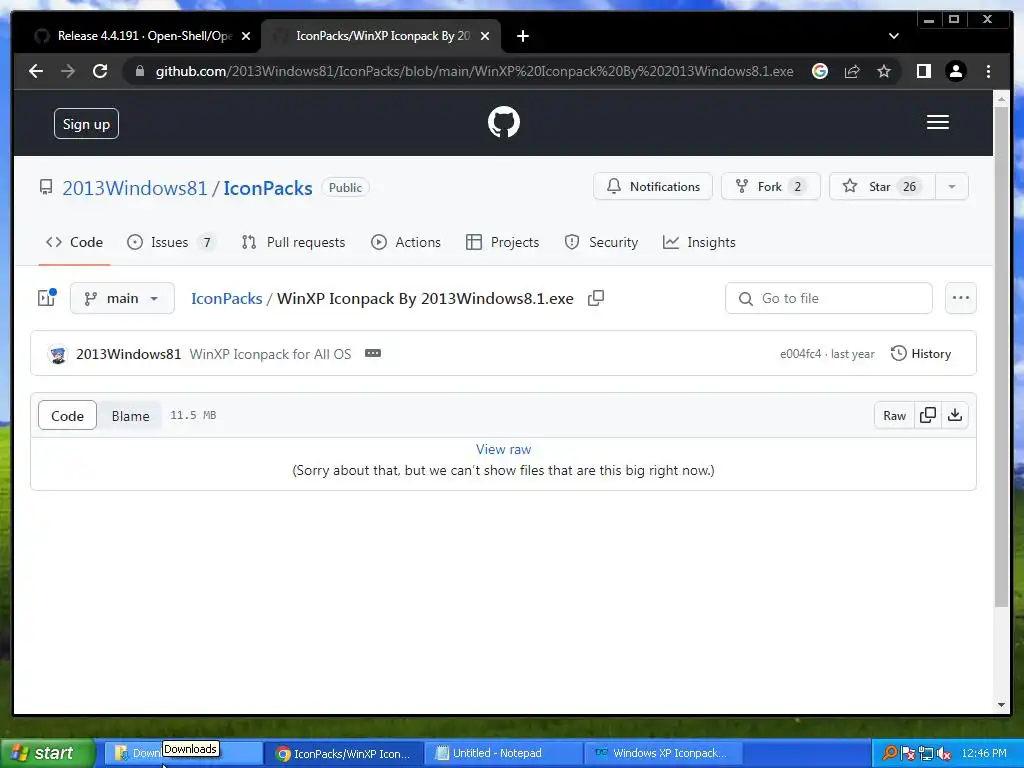Click the browser forward arrow

68,71
